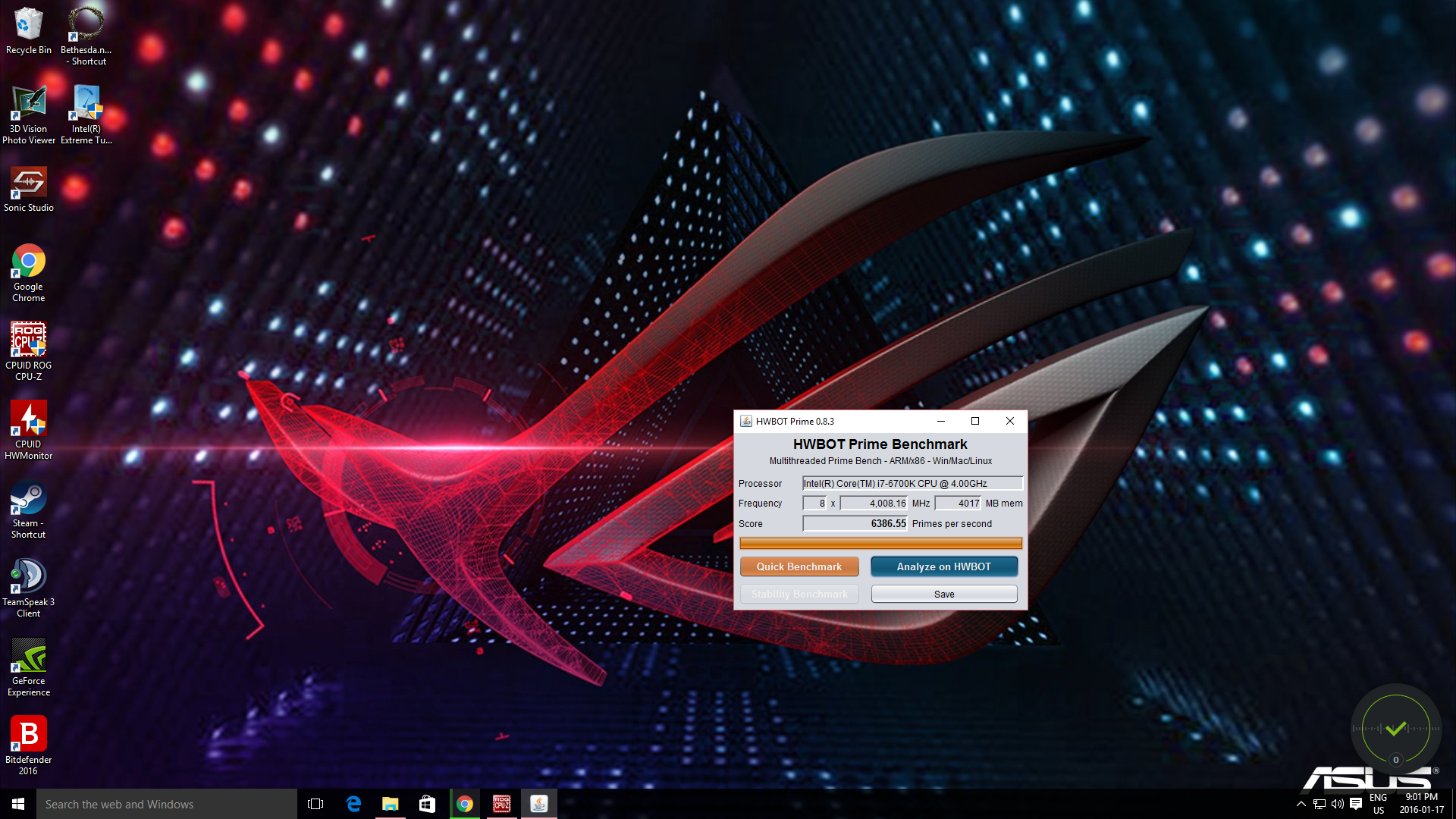Open Intel Extreme Tuning Utility icon
The image size is (1456, 819).
(86, 114)
